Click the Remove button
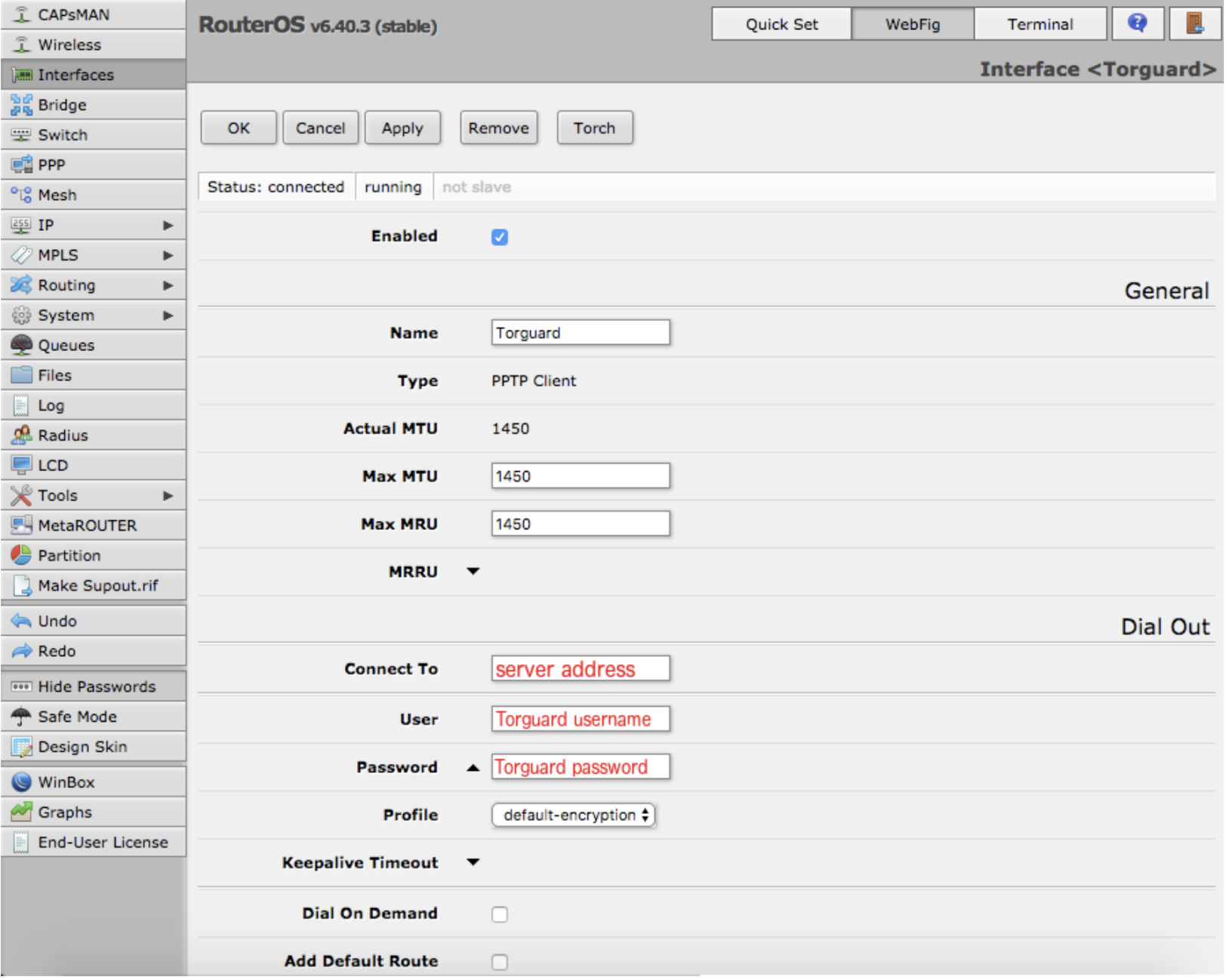 [x=498, y=128]
